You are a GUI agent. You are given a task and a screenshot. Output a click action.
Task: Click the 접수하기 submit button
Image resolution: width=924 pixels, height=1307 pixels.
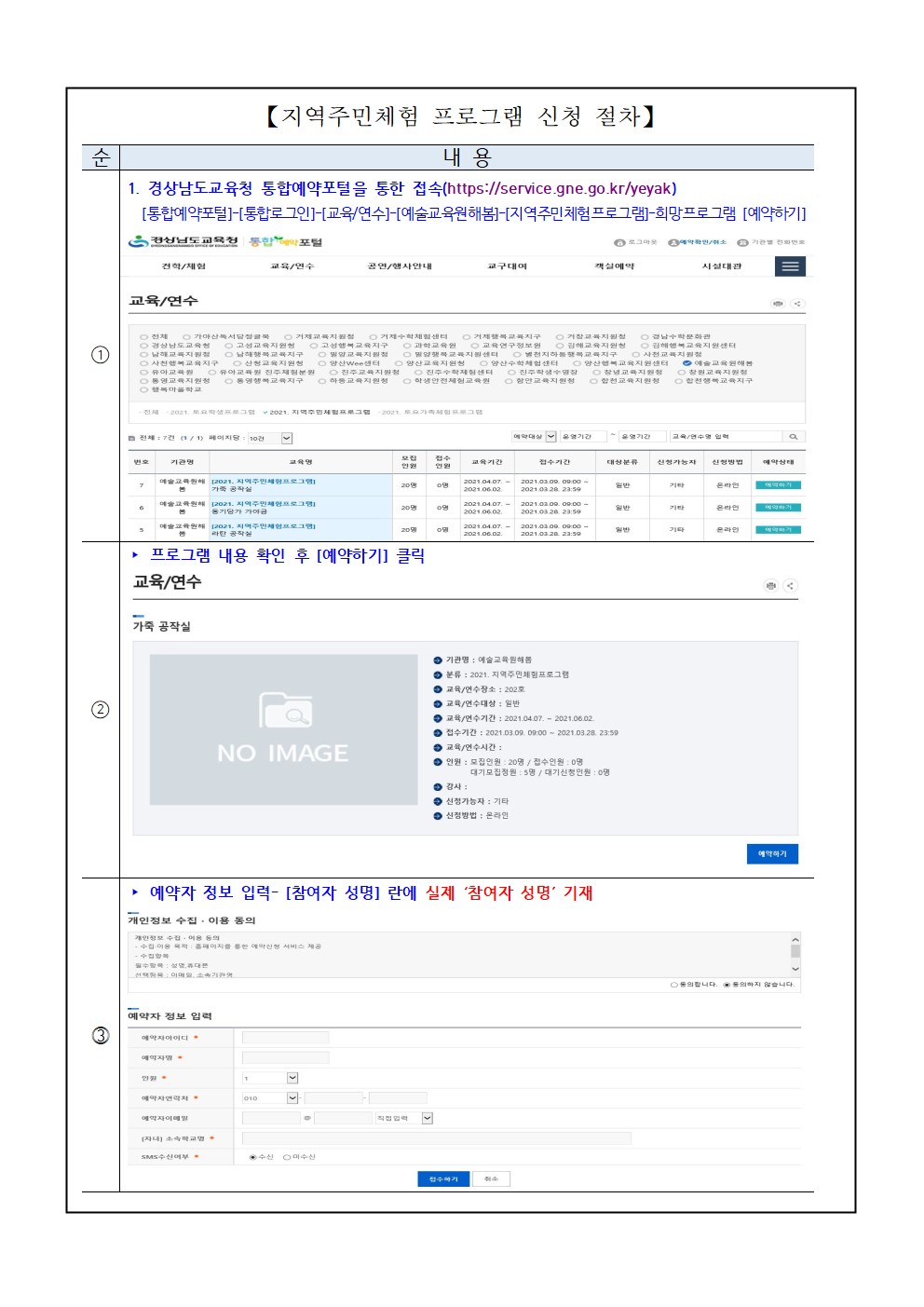[x=443, y=1178]
